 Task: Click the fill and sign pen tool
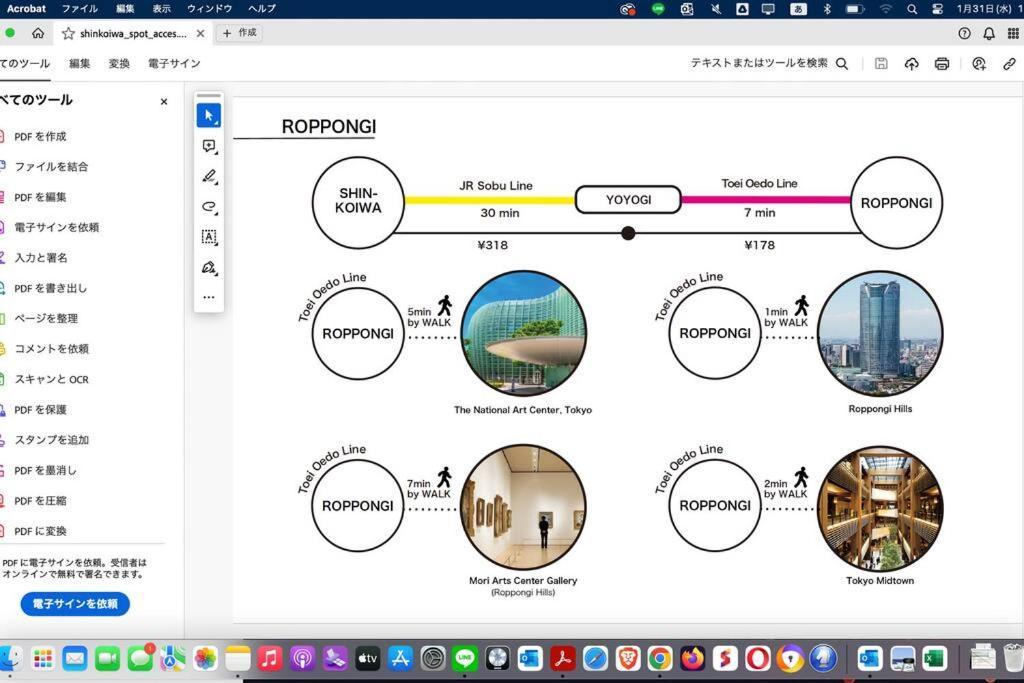(x=208, y=267)
